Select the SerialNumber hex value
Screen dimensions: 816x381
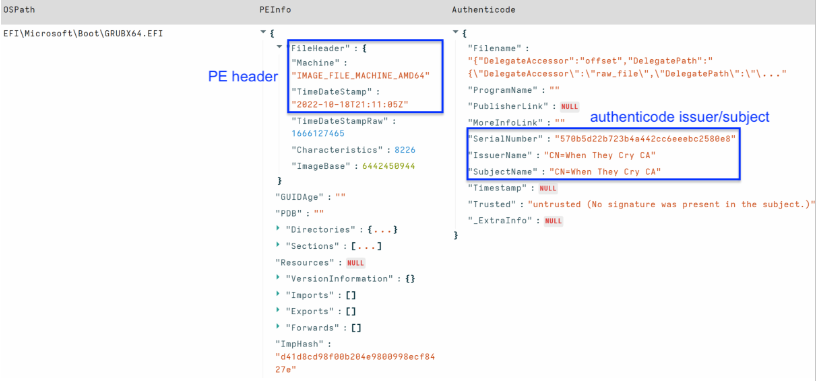645,139
